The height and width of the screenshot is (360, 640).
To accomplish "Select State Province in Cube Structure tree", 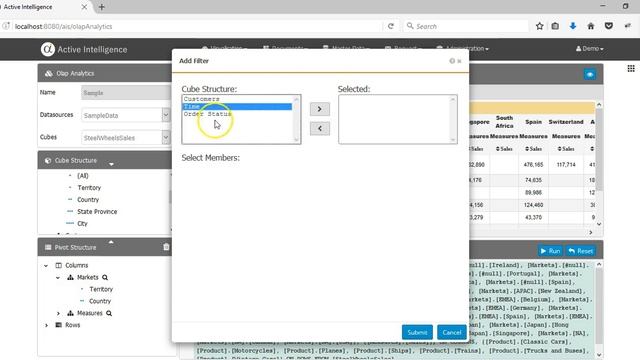I will (x=97, y=211).
